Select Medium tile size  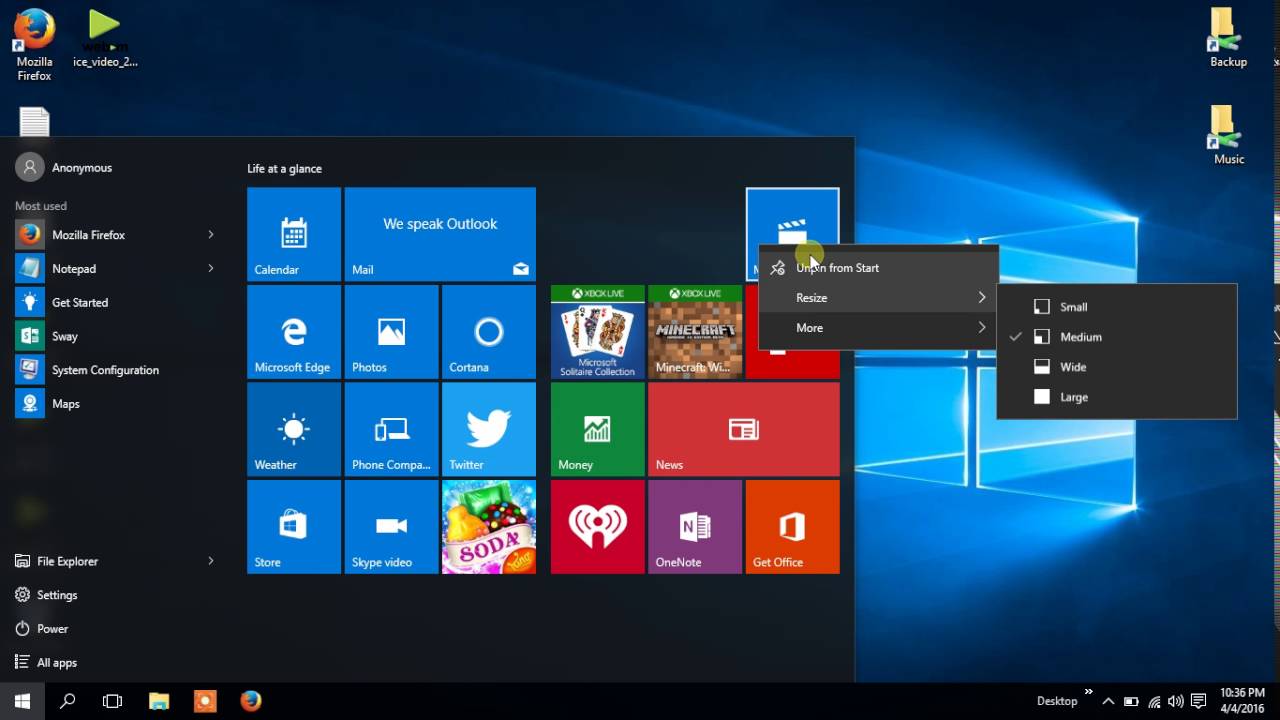pyautogui.click(x=1117, y=337)
